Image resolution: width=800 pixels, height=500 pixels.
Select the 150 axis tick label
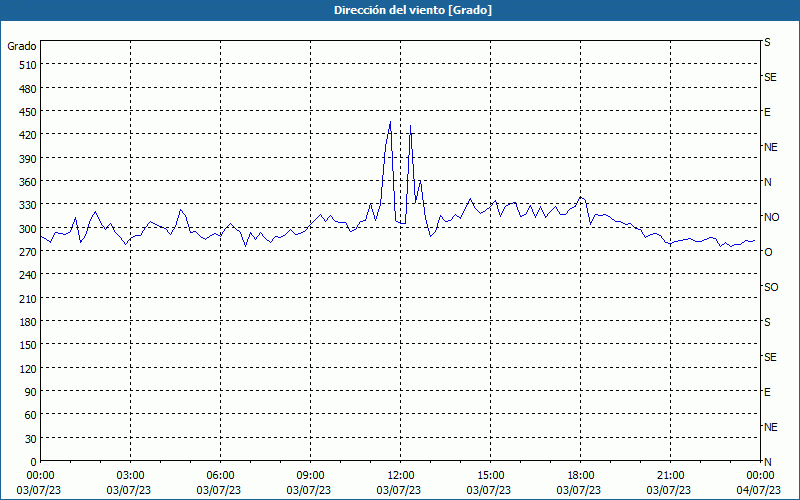coord(28,345)
